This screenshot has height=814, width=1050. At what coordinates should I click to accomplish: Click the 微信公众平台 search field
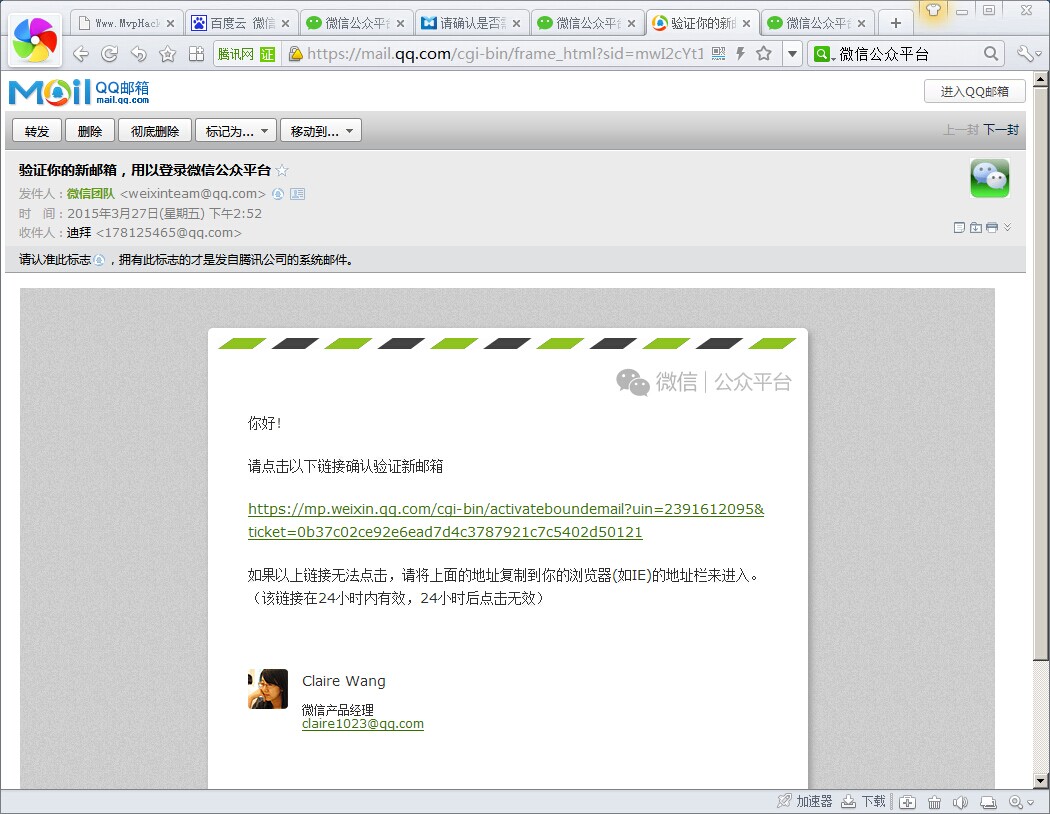point(907,54)
